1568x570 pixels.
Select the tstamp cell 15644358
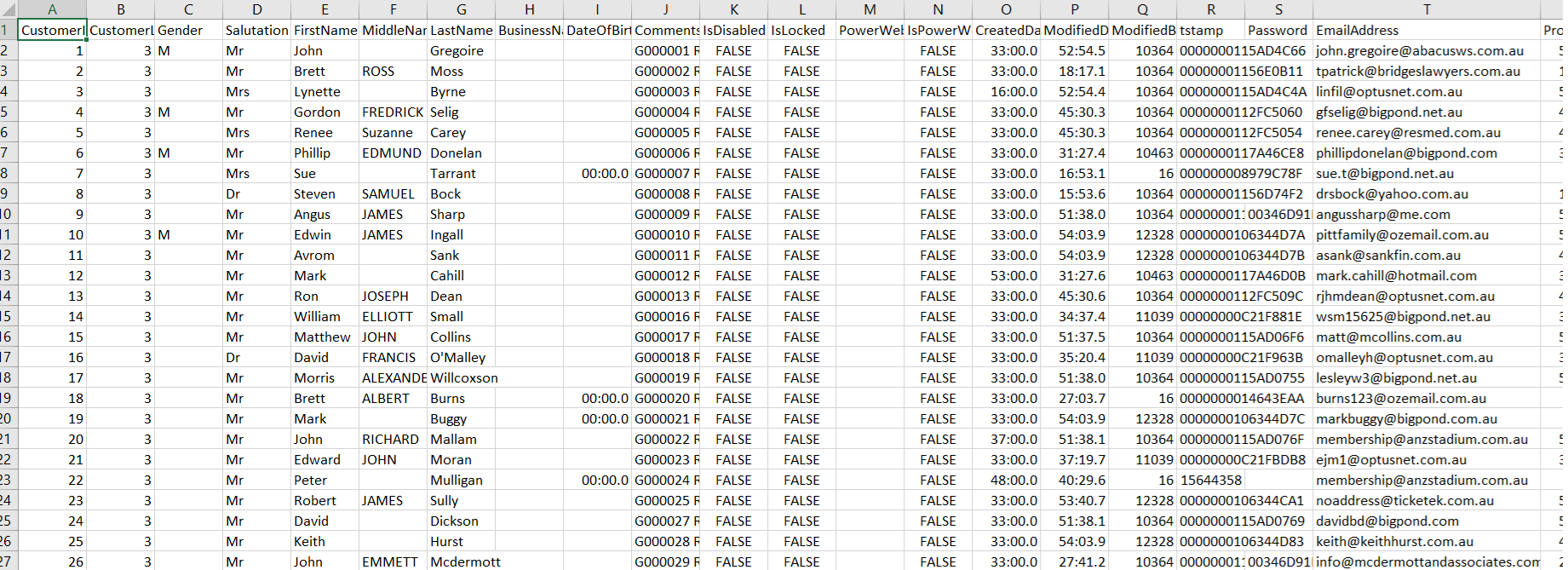pos(1210,480)
